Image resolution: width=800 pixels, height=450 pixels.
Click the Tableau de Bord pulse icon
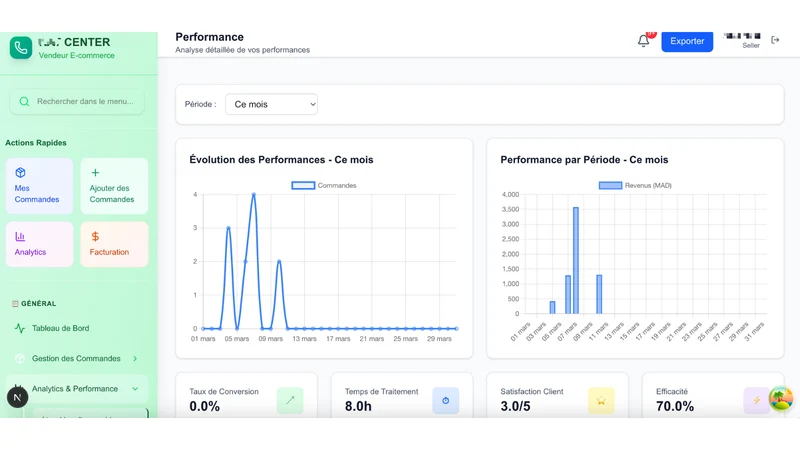(x=20, y=328)
